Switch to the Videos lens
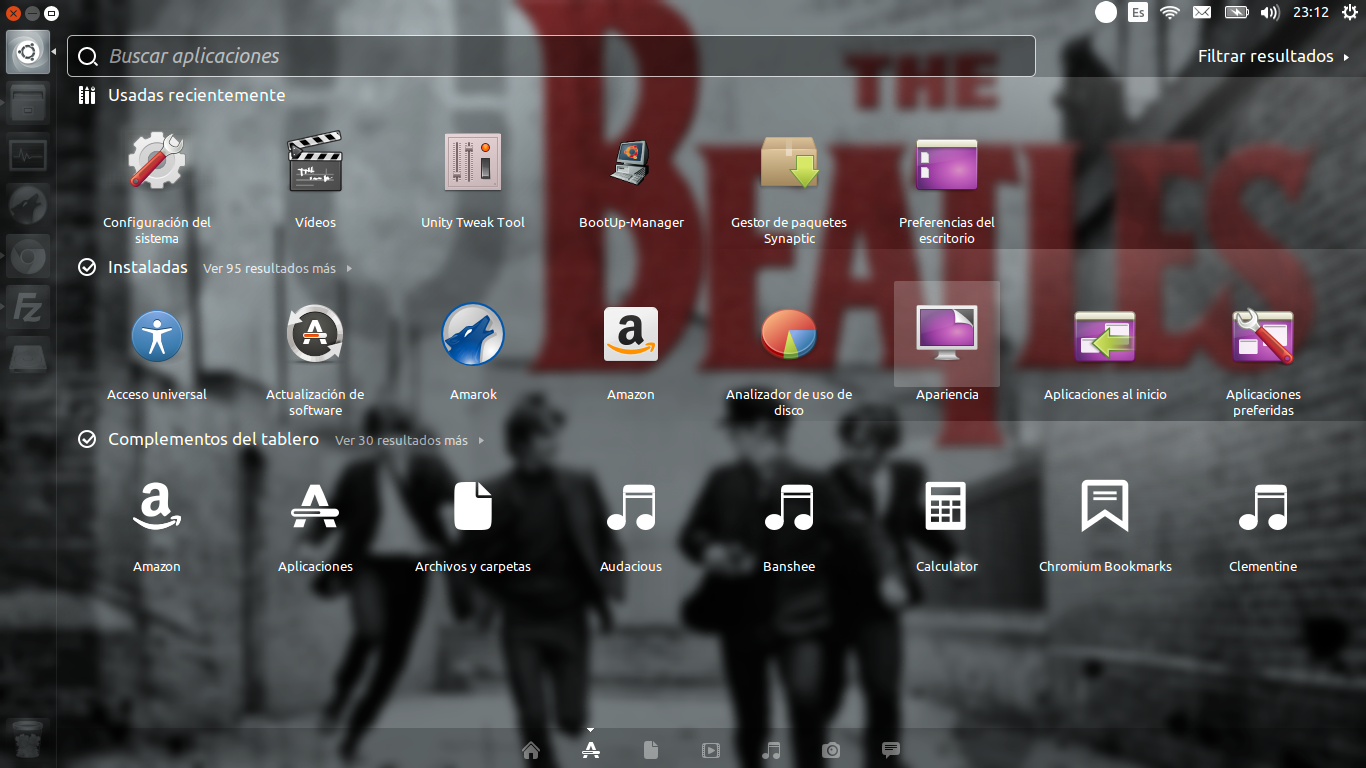The width and height of the screenshot is (1366, 768). 710,750
